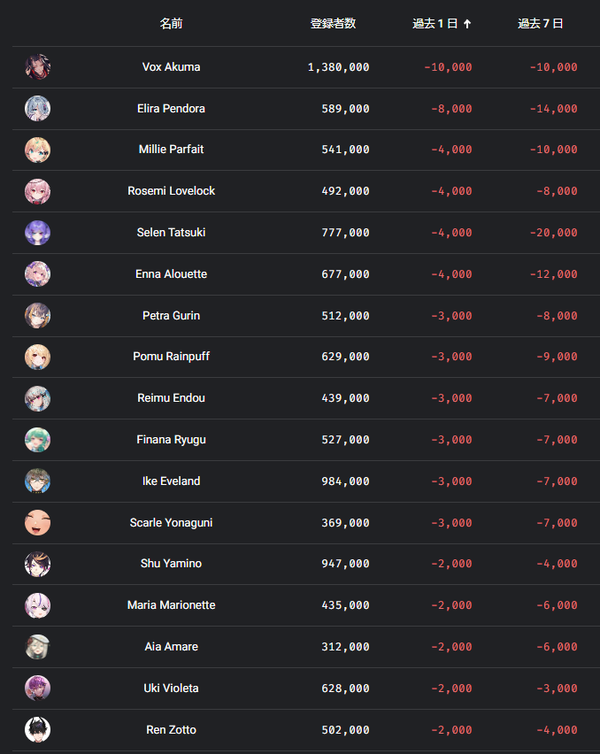
Task: Select Selen Tatsuki's purple avatar
Action: tap(38, 233)
